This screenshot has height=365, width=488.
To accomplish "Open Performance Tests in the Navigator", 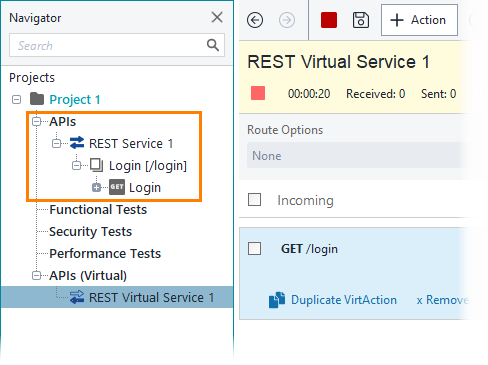I will coord(105,254).
